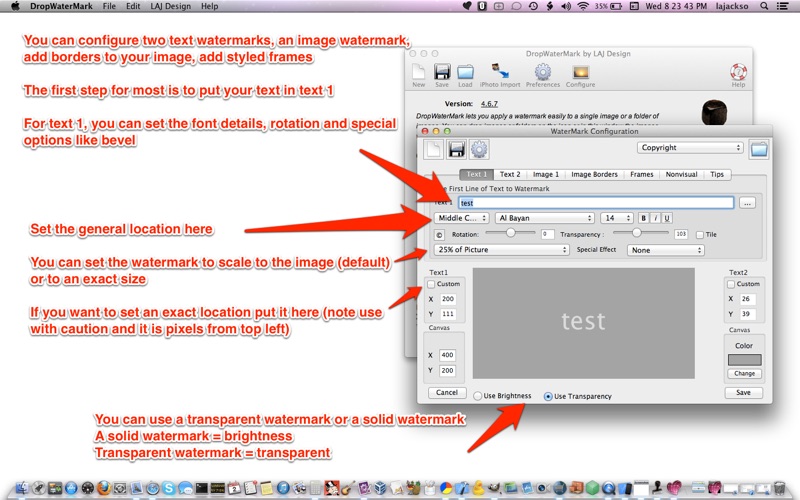This screenshot has width=800, height=500.
Task: Toggle Underline text style button
Action: 666,218
